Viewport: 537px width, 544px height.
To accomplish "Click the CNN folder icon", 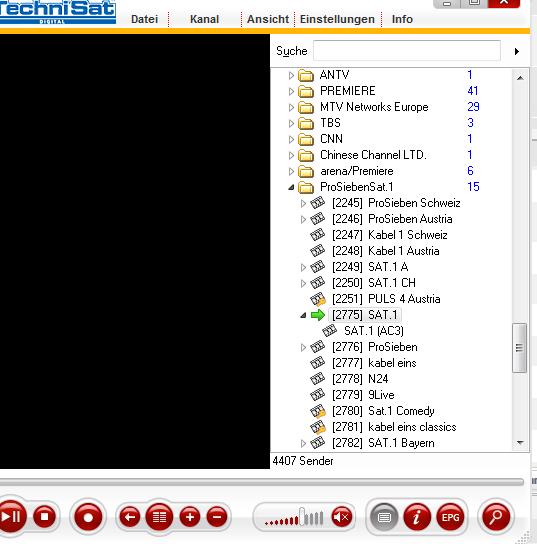I will (x=306, y=139).
